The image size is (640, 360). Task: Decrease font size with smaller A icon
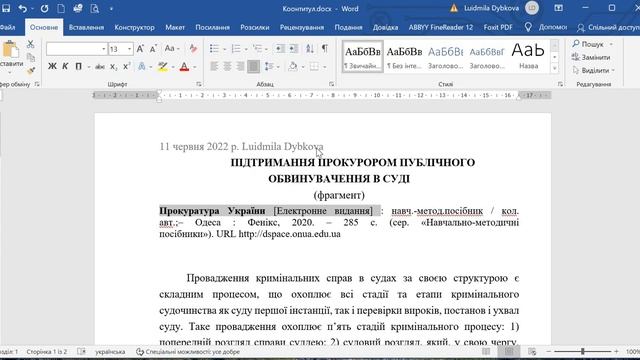[x=153, y=49]
